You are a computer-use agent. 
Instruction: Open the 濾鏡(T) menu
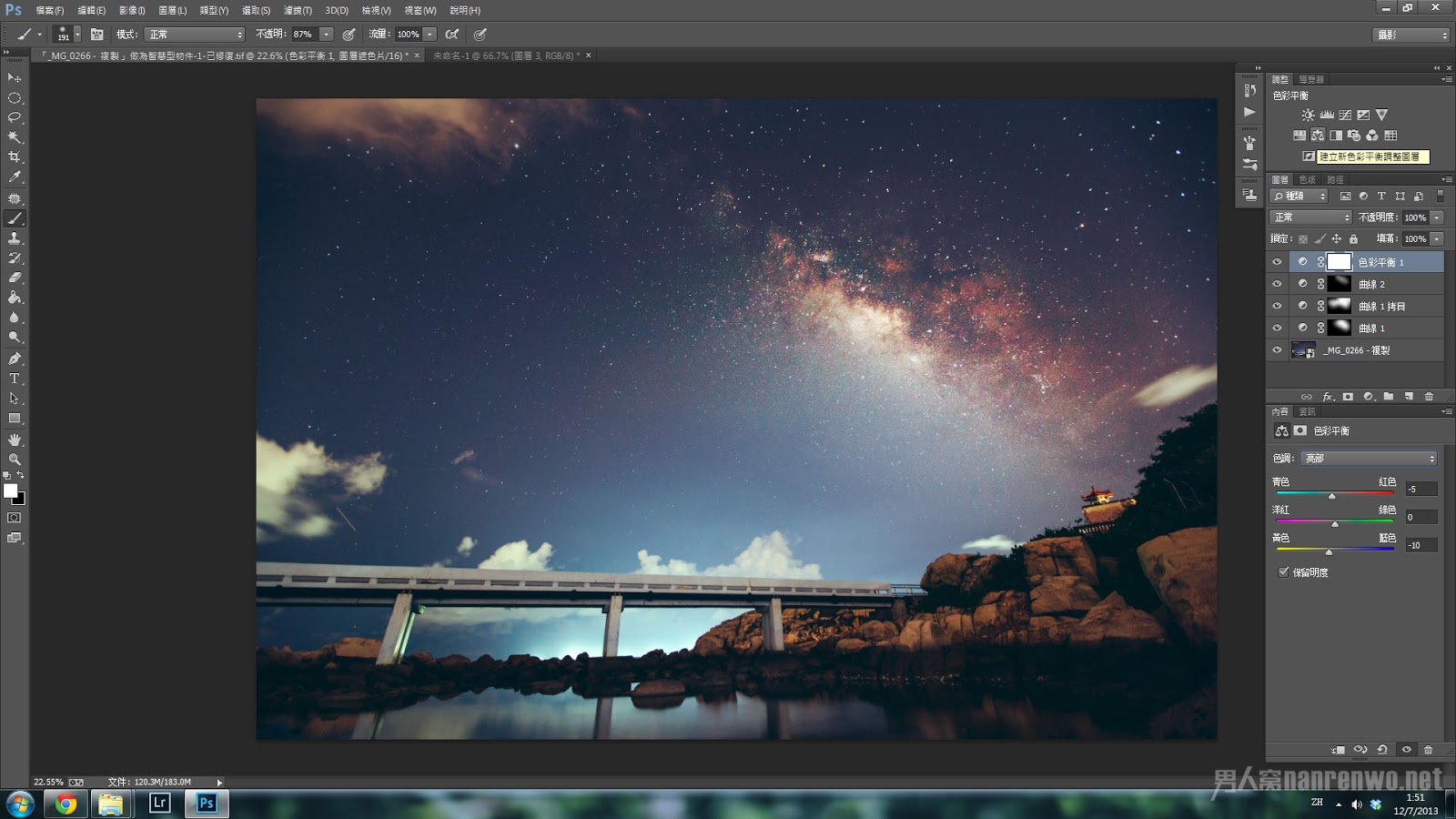[298, 10]
